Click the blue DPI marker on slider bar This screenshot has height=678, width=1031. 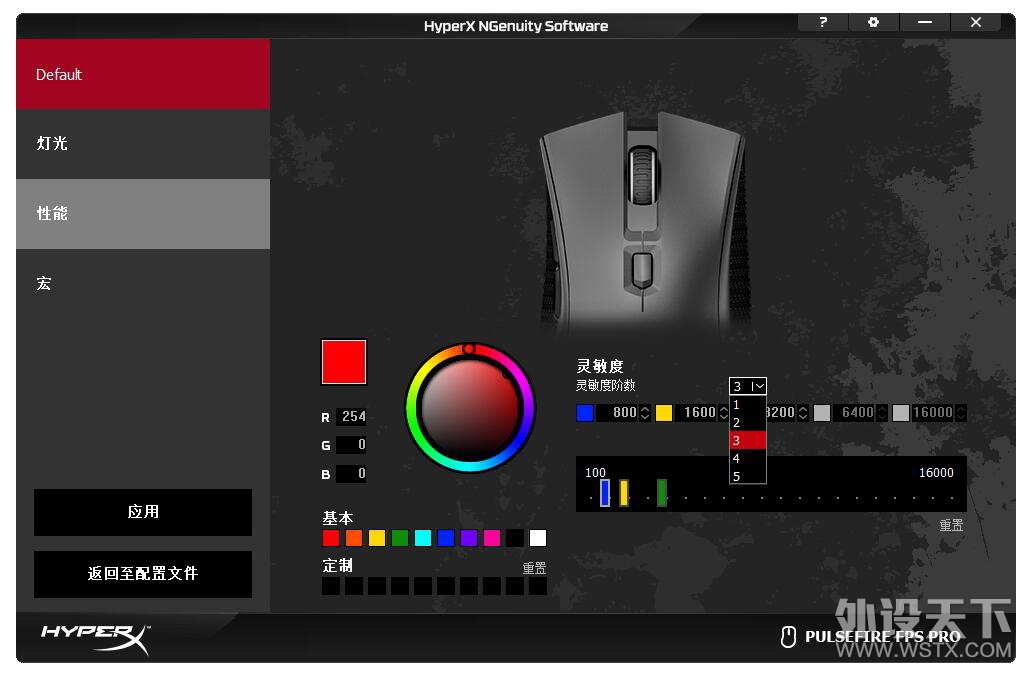605,493
